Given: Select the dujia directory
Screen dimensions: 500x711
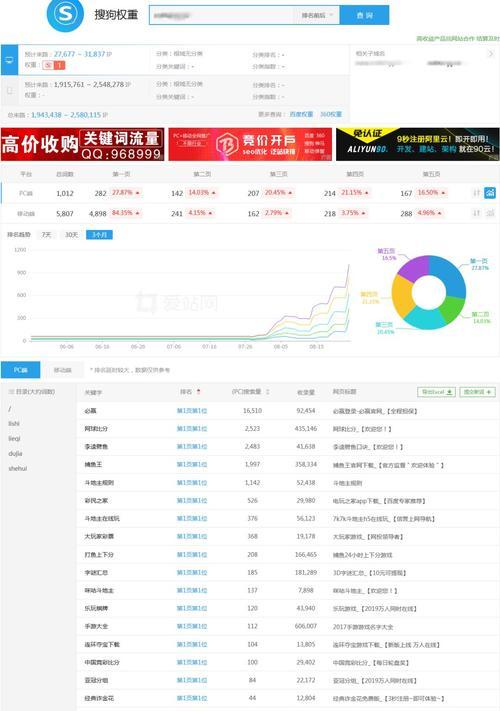Looking at the screenshot, I should 15,453.
